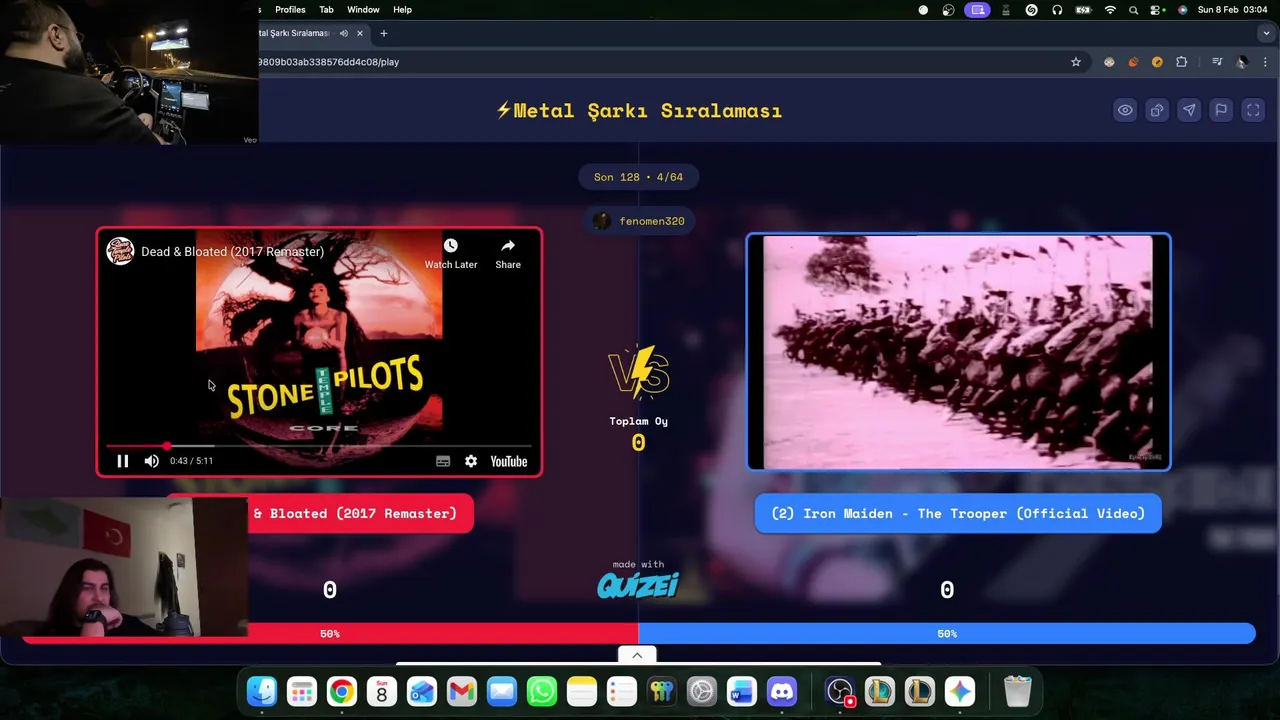Open Finder from the Dock
The height and width of the screenshot is (720, 1280).
click(x=262, y=691)
